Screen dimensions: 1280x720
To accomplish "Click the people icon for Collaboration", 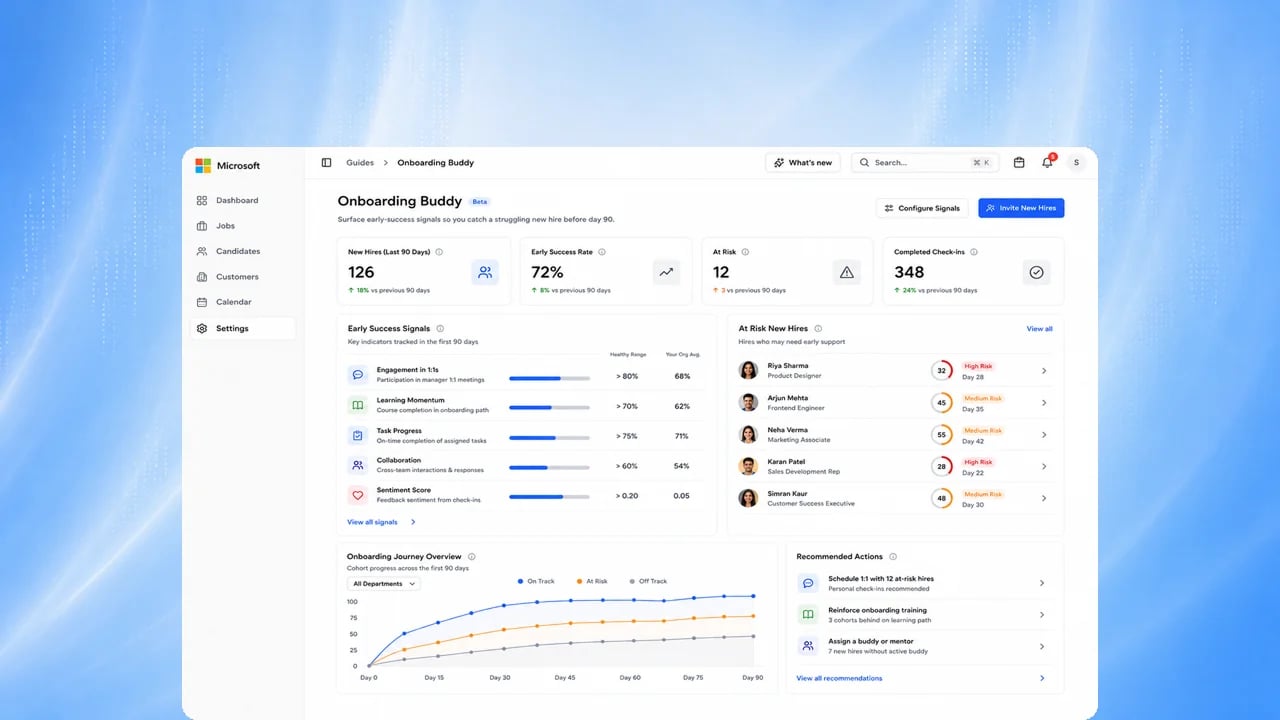I will point(357,465).
